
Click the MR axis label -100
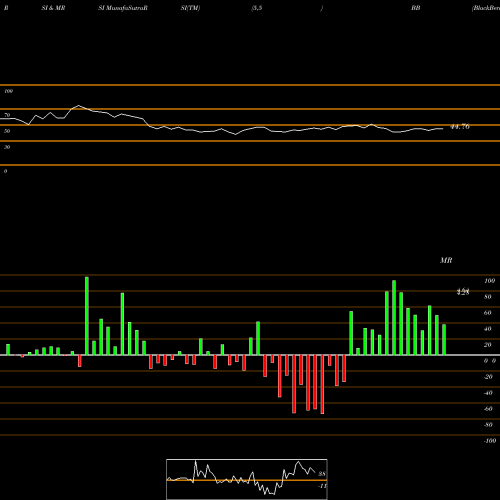click(489, 441)
